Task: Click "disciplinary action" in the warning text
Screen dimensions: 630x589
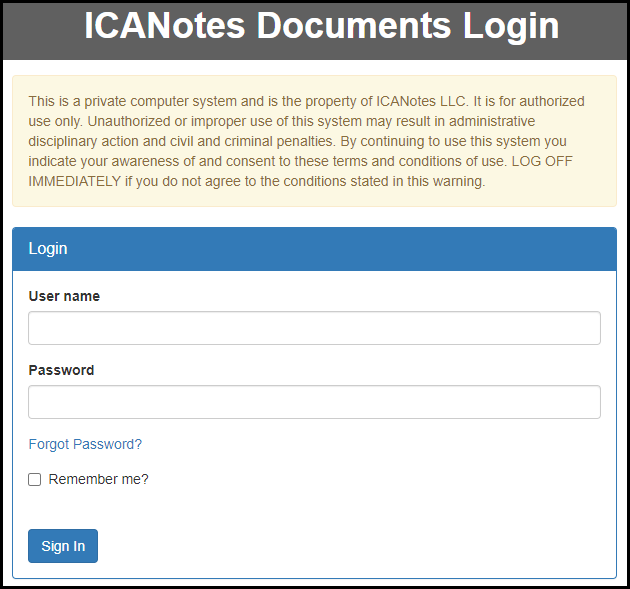Action: pos(88,141)
